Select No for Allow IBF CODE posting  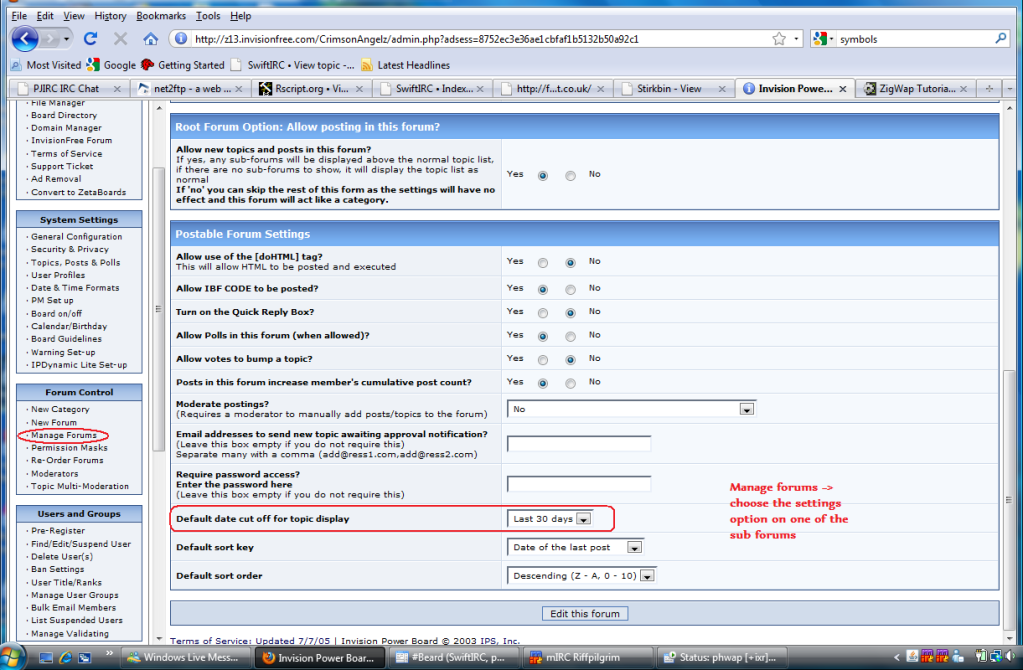570,288
